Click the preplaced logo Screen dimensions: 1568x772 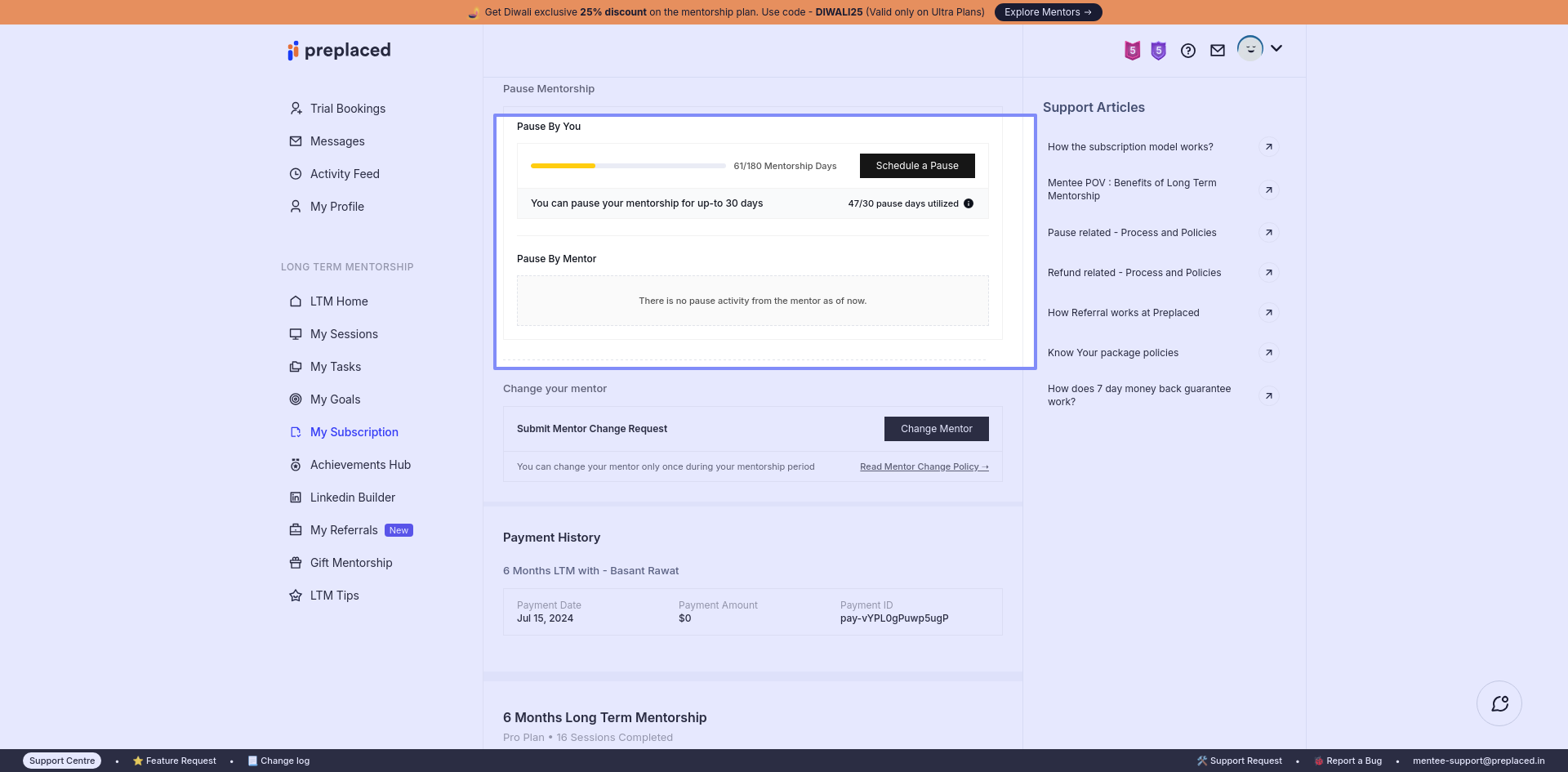coord(339,51)
